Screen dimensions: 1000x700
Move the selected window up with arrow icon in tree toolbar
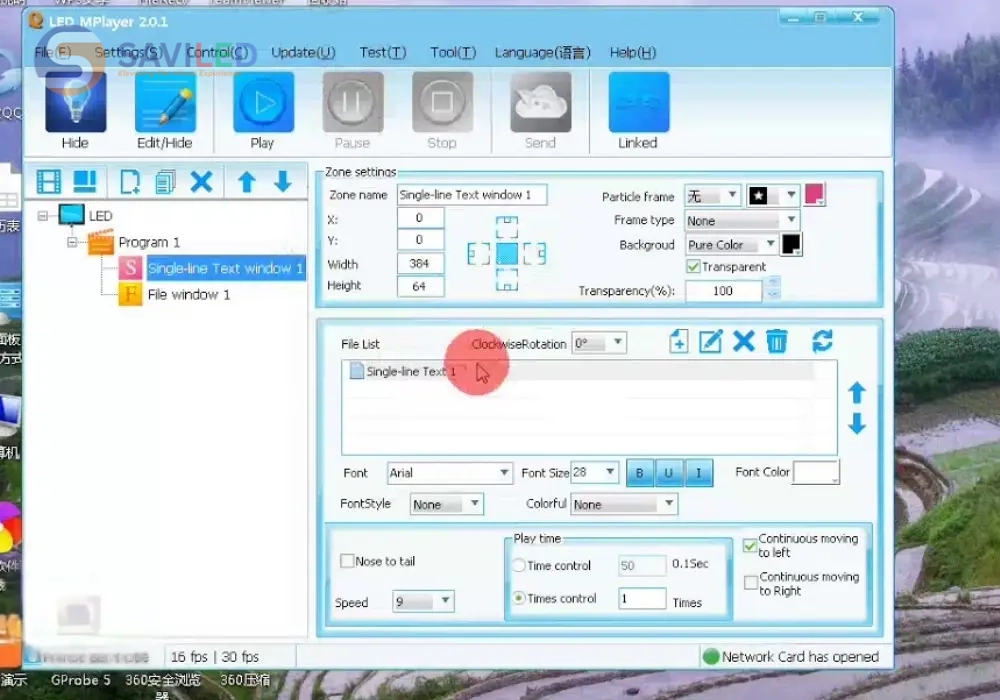pyautogui.click(x=247, y=181)
